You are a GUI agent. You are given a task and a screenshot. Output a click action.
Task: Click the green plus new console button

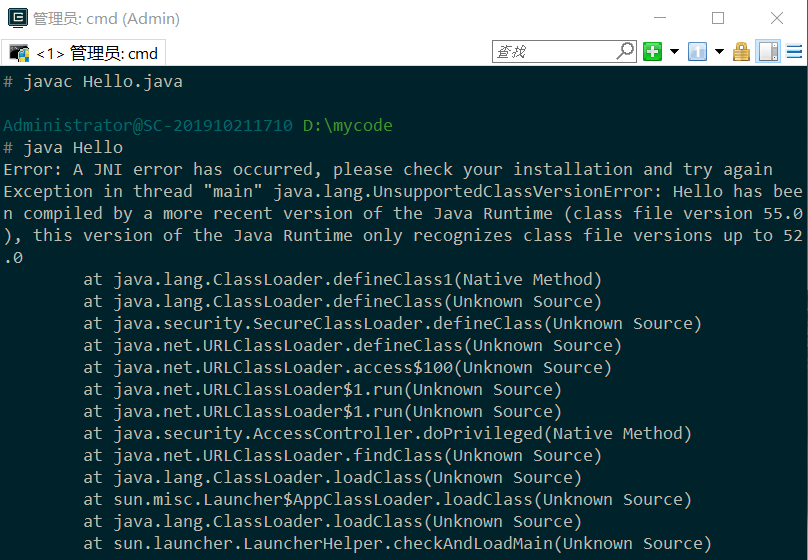652,52
